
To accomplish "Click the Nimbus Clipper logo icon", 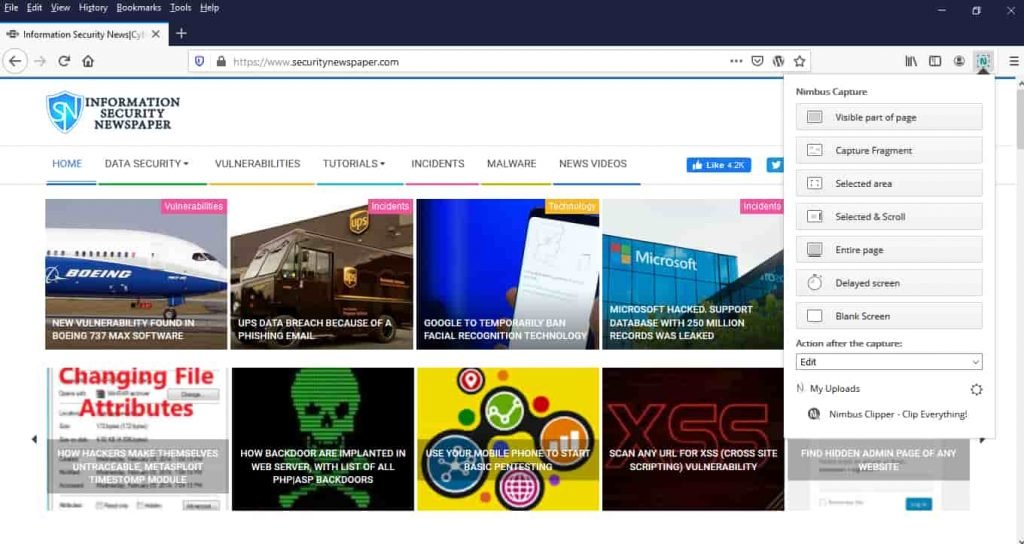I will pyautogui.click(x=814, y=414).
